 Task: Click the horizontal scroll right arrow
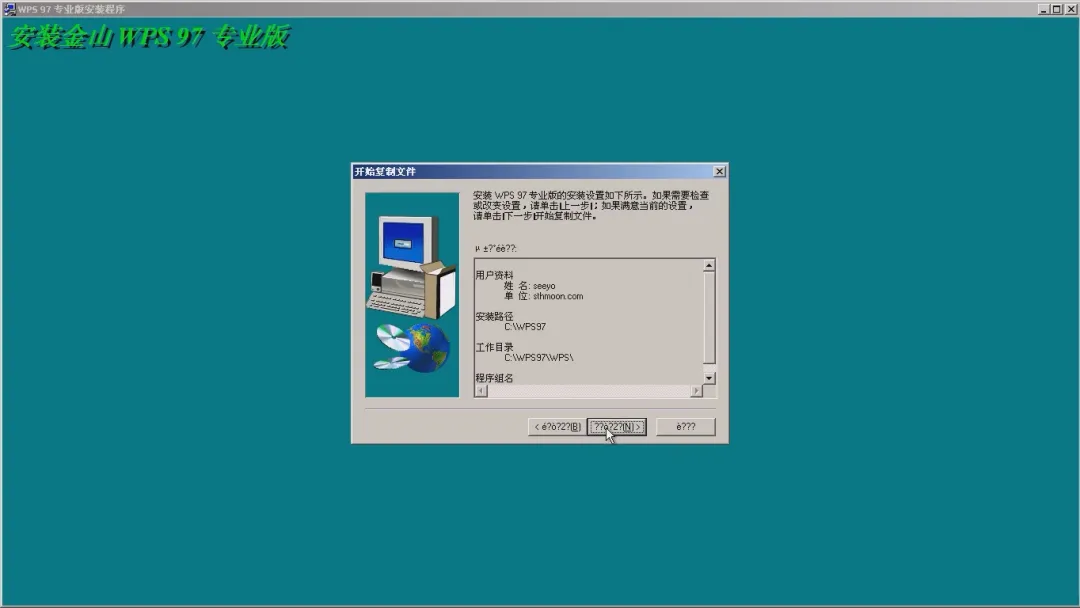tap(696, 391)
